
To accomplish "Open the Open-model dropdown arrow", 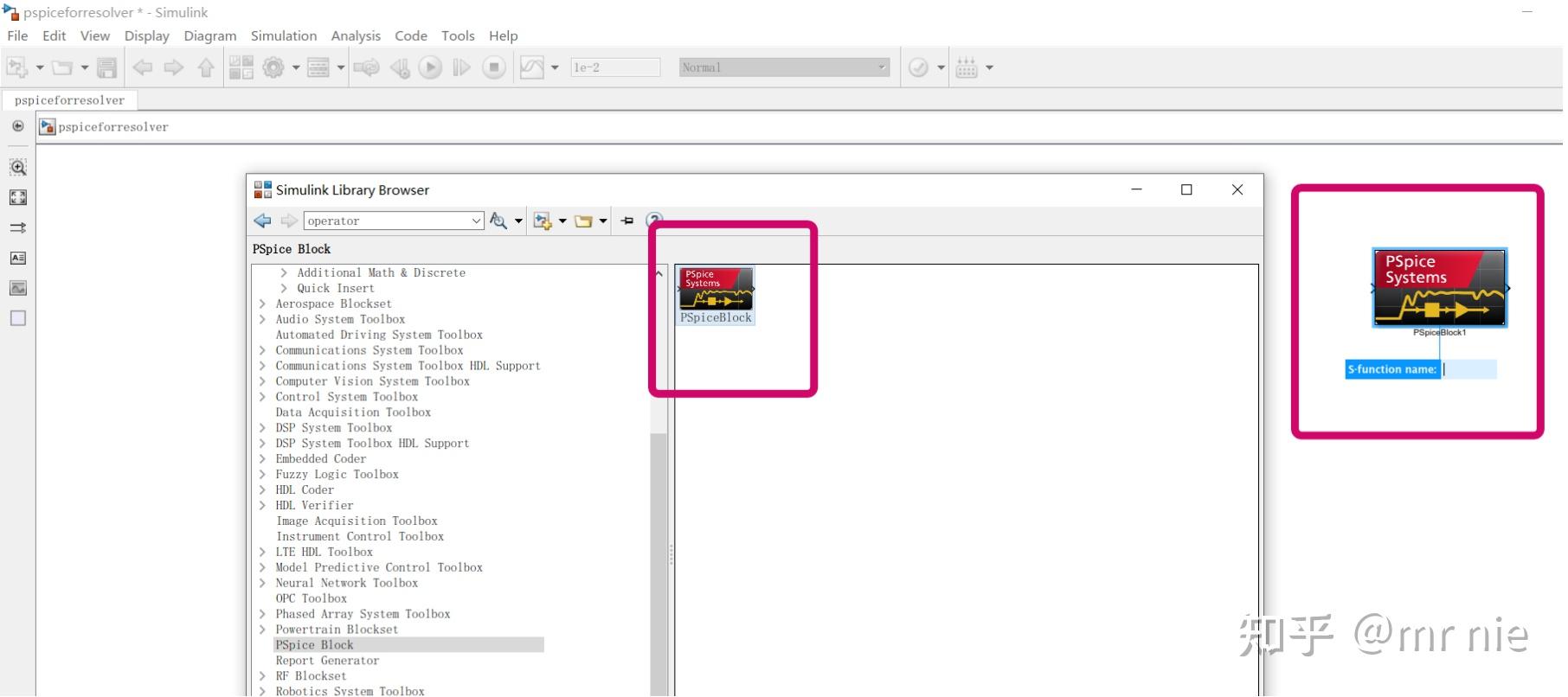I will (x=84, y=67).
